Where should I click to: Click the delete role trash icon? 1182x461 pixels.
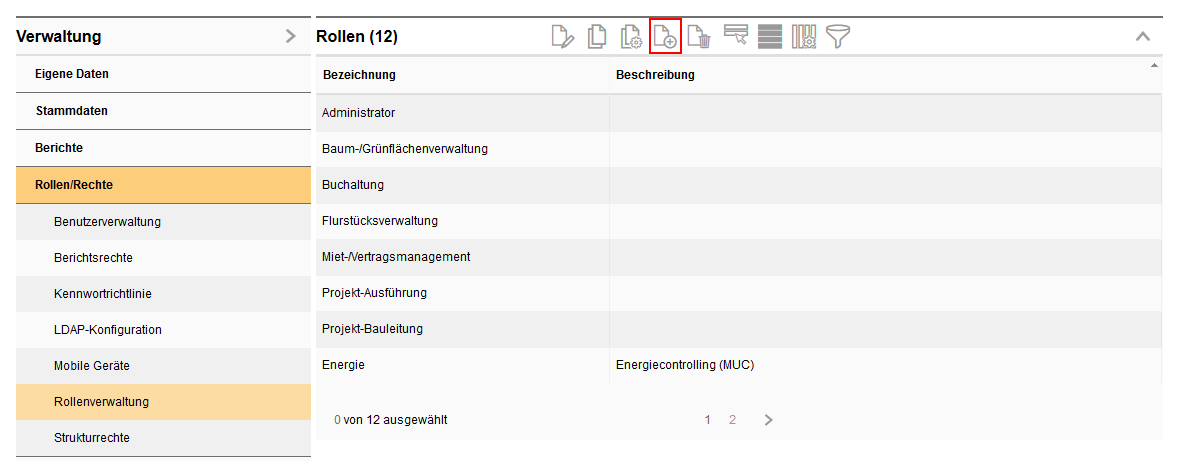point(699,37)
